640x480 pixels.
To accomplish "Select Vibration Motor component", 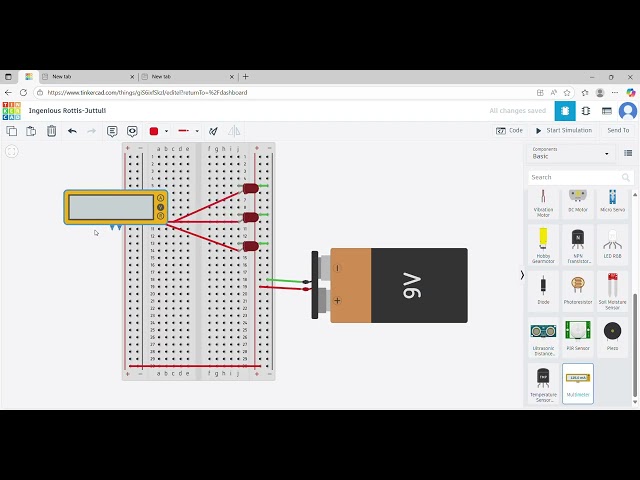I will (543, 204).
